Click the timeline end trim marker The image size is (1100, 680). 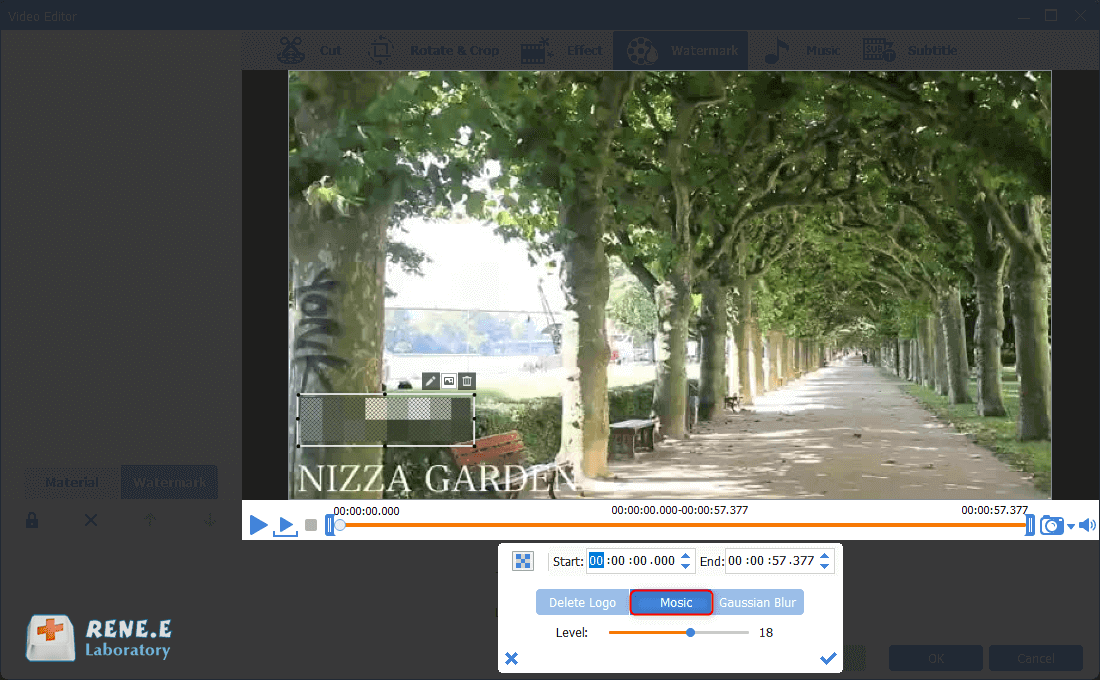[1030, 525]
